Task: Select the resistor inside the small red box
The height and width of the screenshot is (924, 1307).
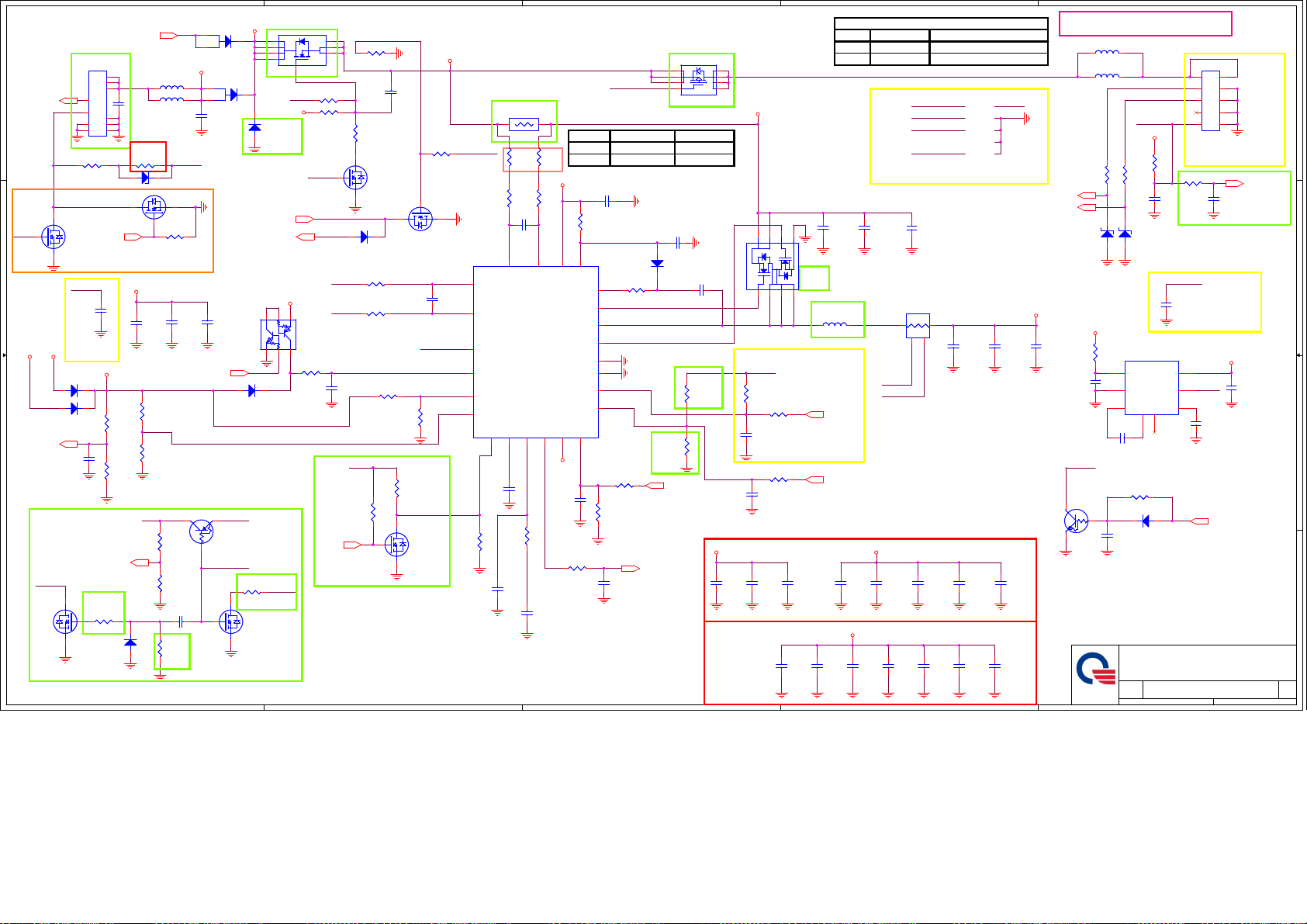Action: 147,165
